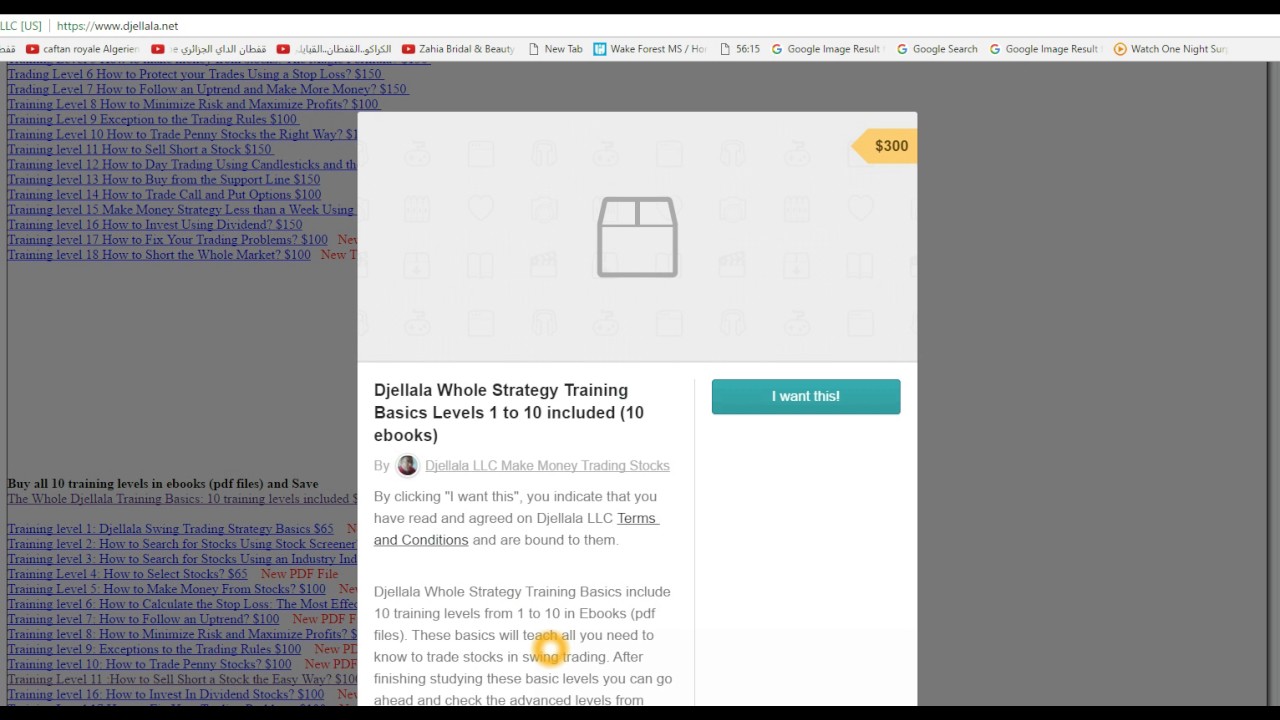Open Training Level 6 Calculate the Stop Loss
1280x720 pixels.
click(x=182, y=603)
